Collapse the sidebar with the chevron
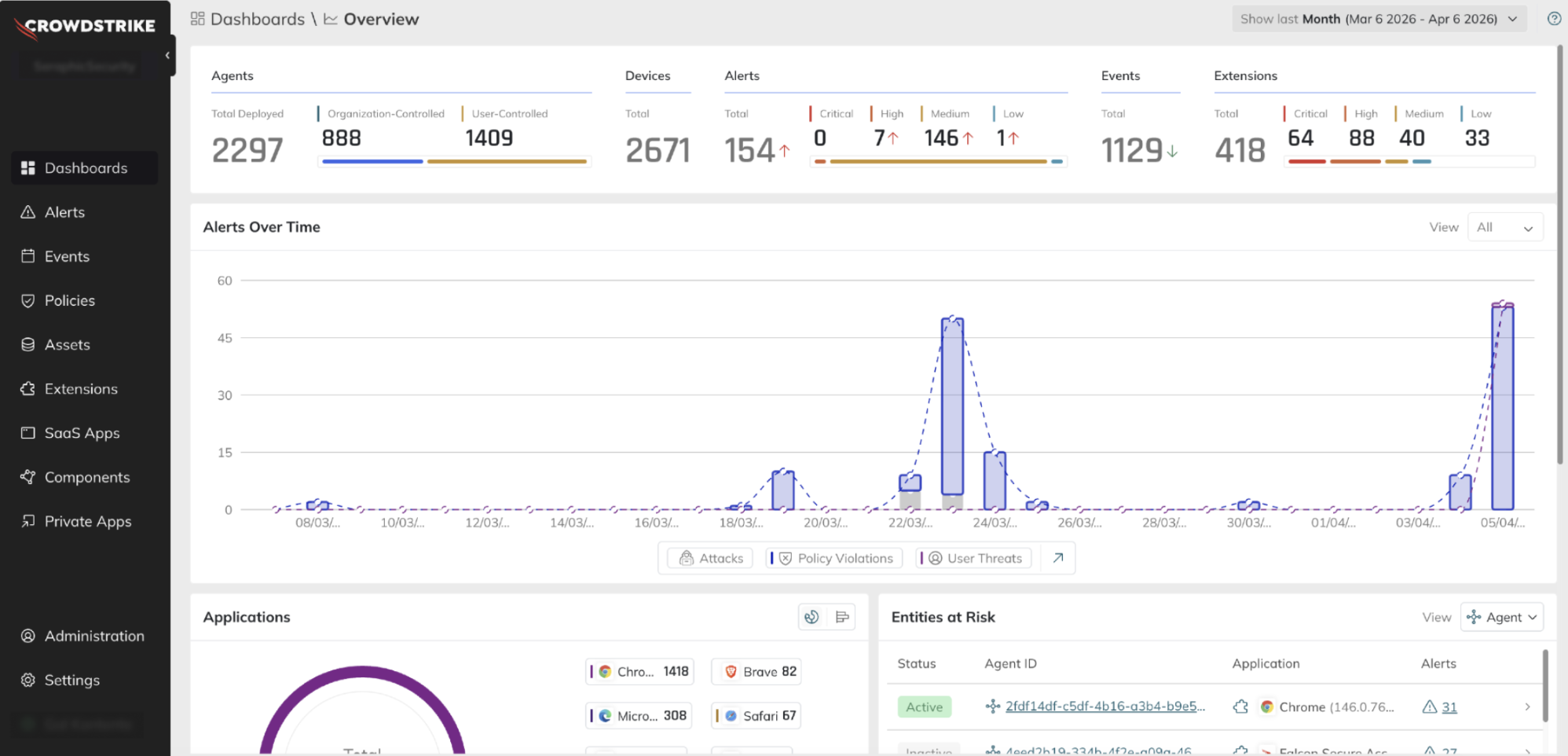The image size is (1568, 756). (167, 55)
